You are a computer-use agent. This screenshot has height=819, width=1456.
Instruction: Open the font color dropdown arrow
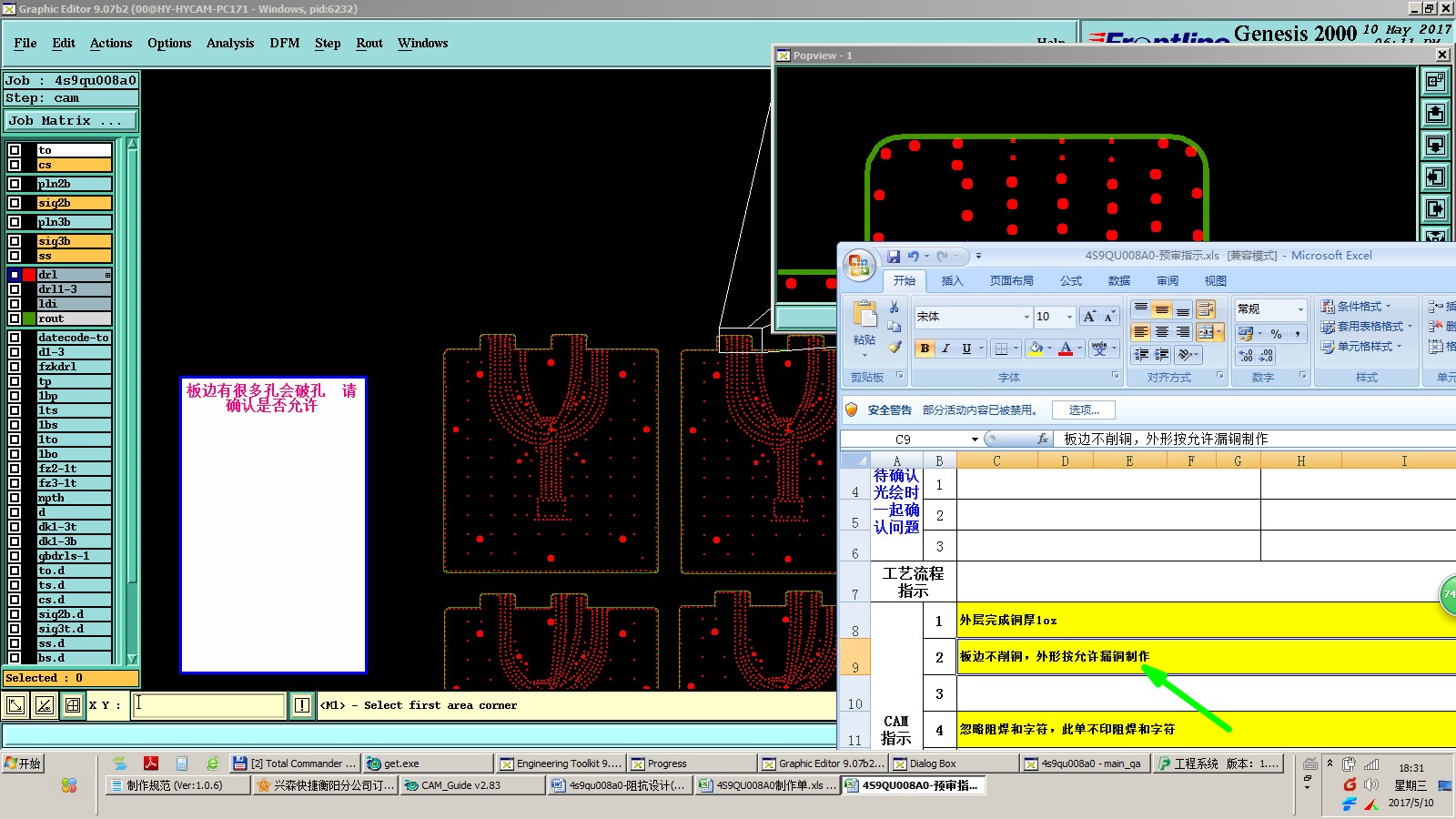click(x=1080, y=348)
